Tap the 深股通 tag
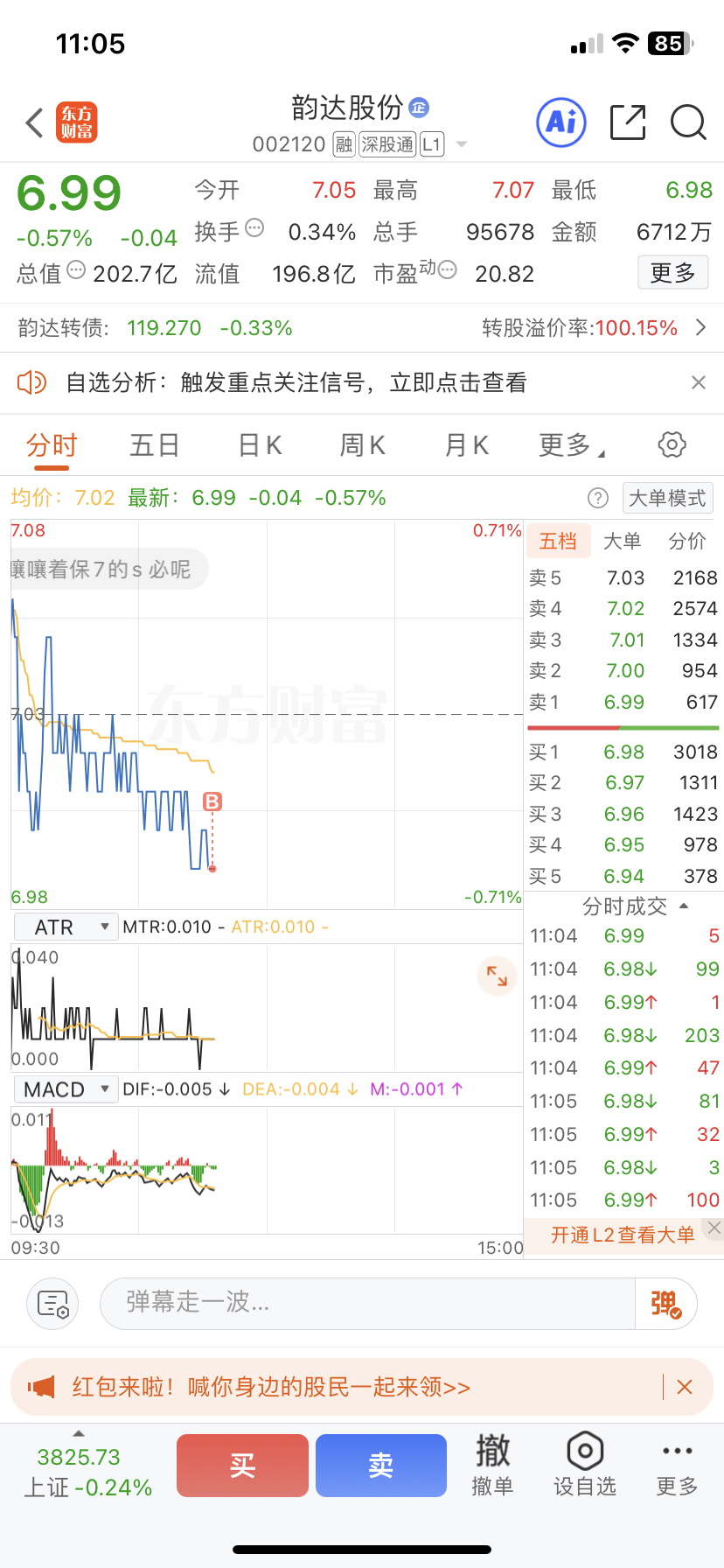Image resolution: width=724 pixels, height=1568 pixels. tap(387, 144)
